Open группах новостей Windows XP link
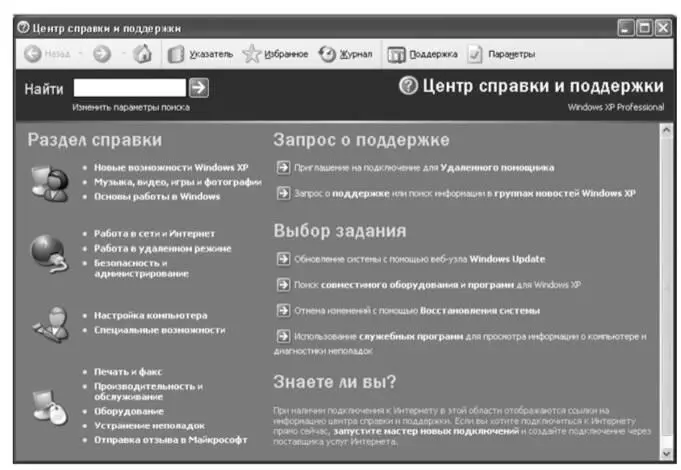This screenshot has height=470, width=681. click(565, 193)
